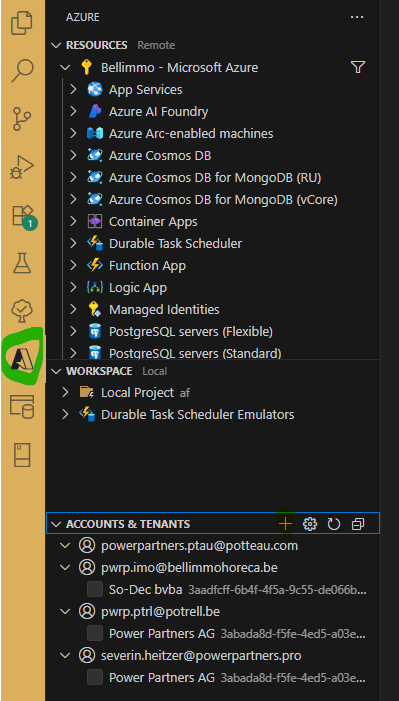This screenshot has width=399, height=701.
Task: Click the Bellimmo subscription key icon
Action: click(86, 68)
